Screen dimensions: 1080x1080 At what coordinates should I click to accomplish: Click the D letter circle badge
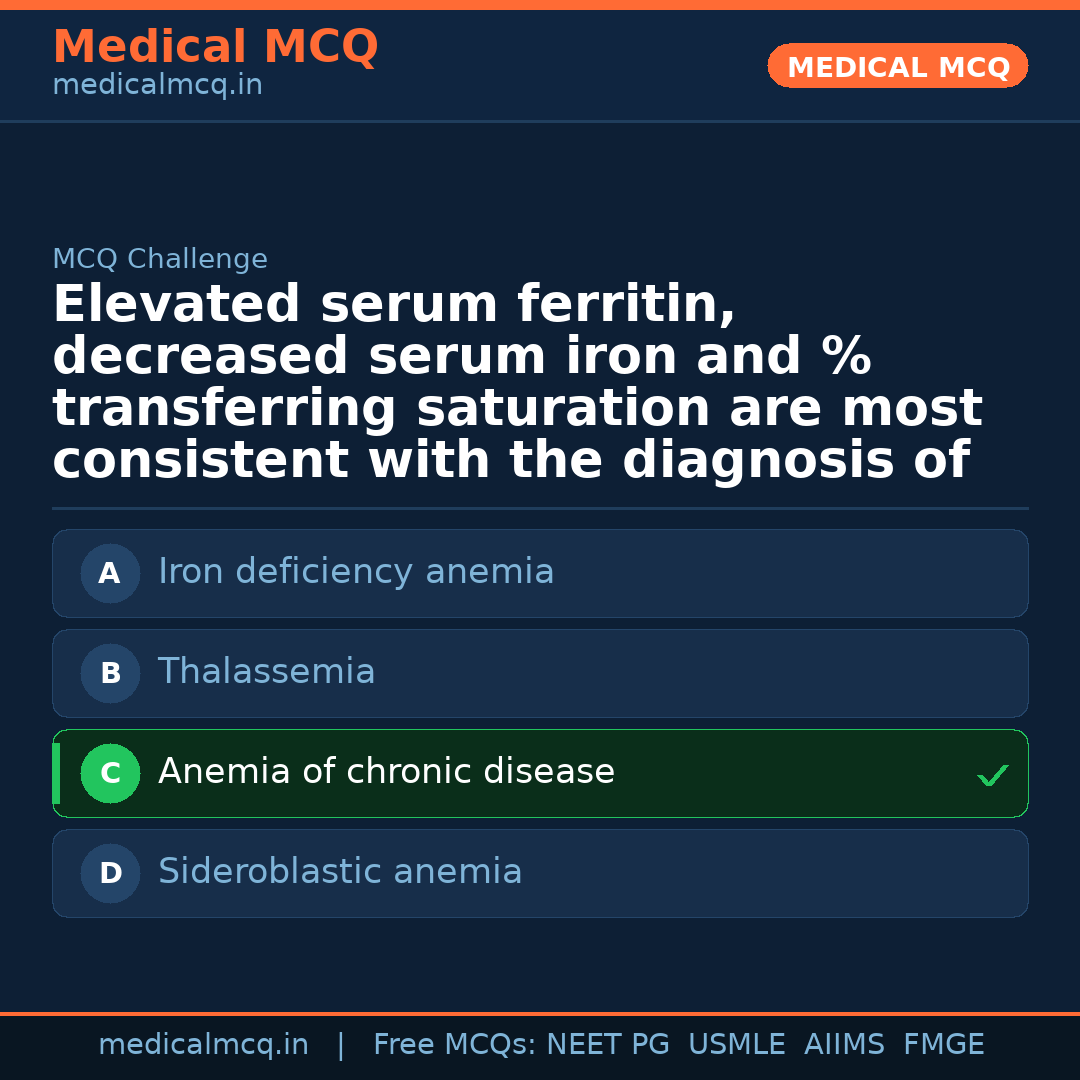click(x=110, y=874)
